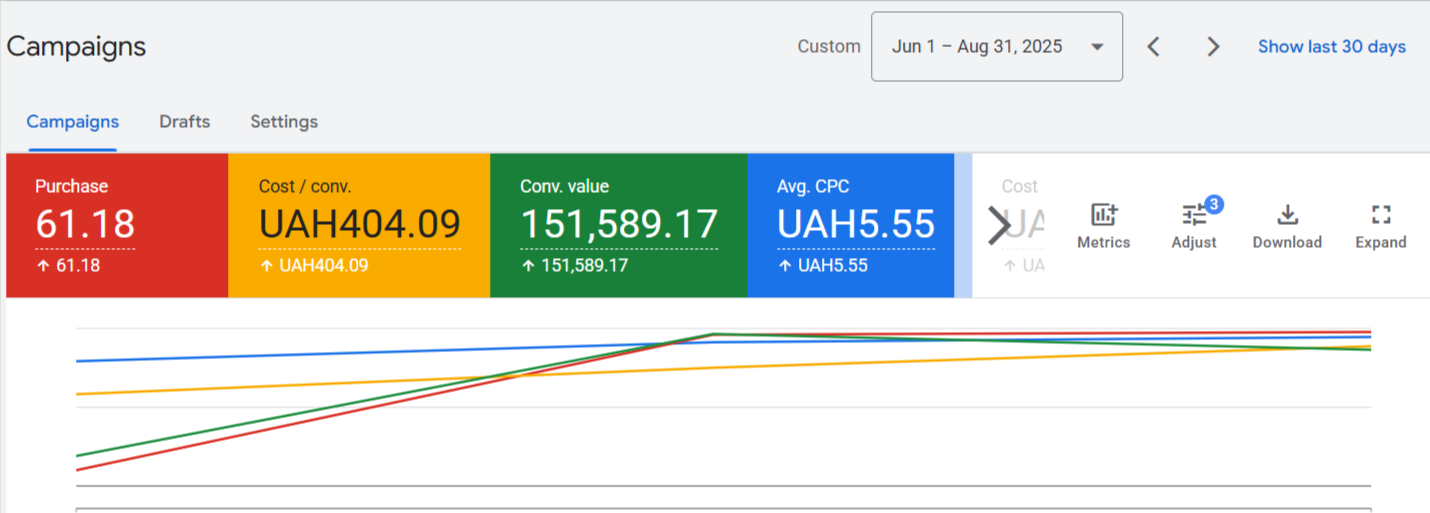Toggle the red Purchase scorecard
Image resolution: width=1430 pixels, height=513 pixels.
tap(117, 225)
